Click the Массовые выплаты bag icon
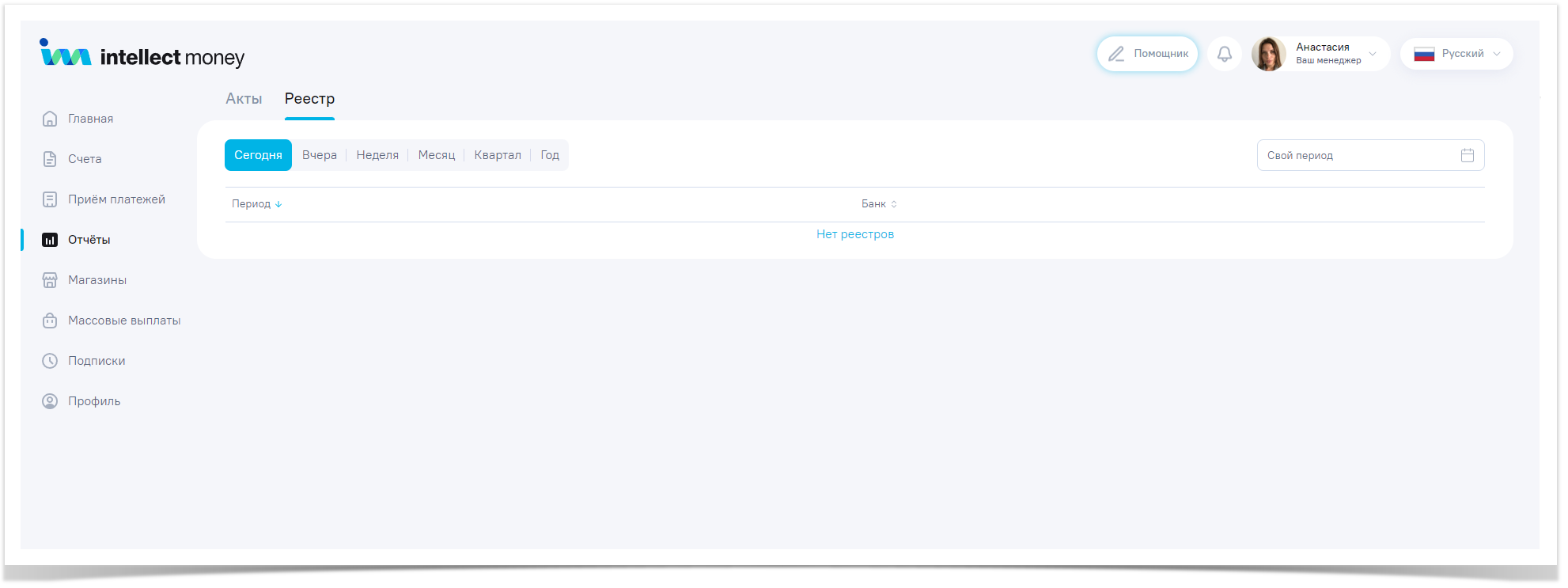The image size is (1568, 588). [x=50, y=321]
